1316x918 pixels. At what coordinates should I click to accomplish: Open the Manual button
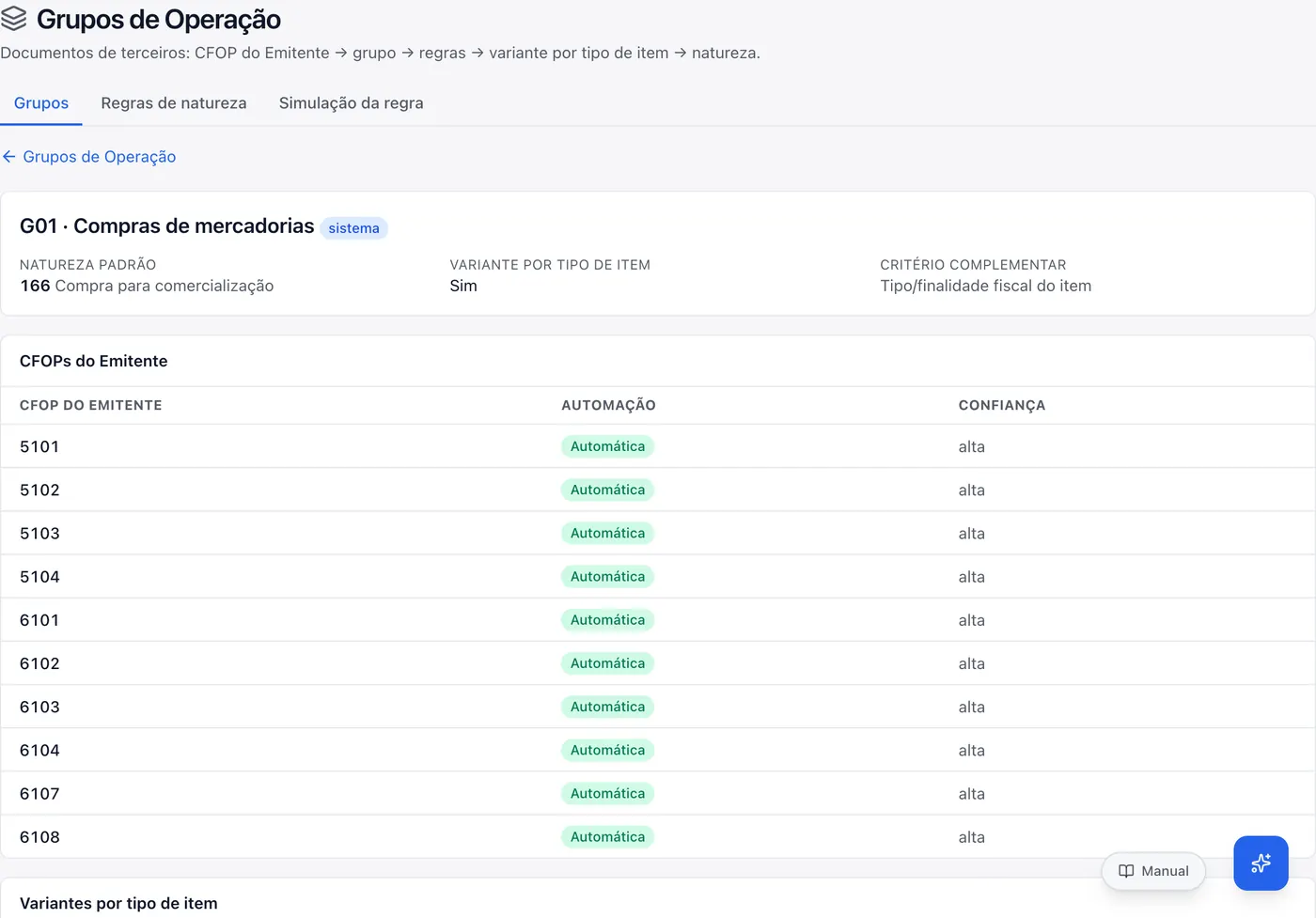pos(1153,871)
